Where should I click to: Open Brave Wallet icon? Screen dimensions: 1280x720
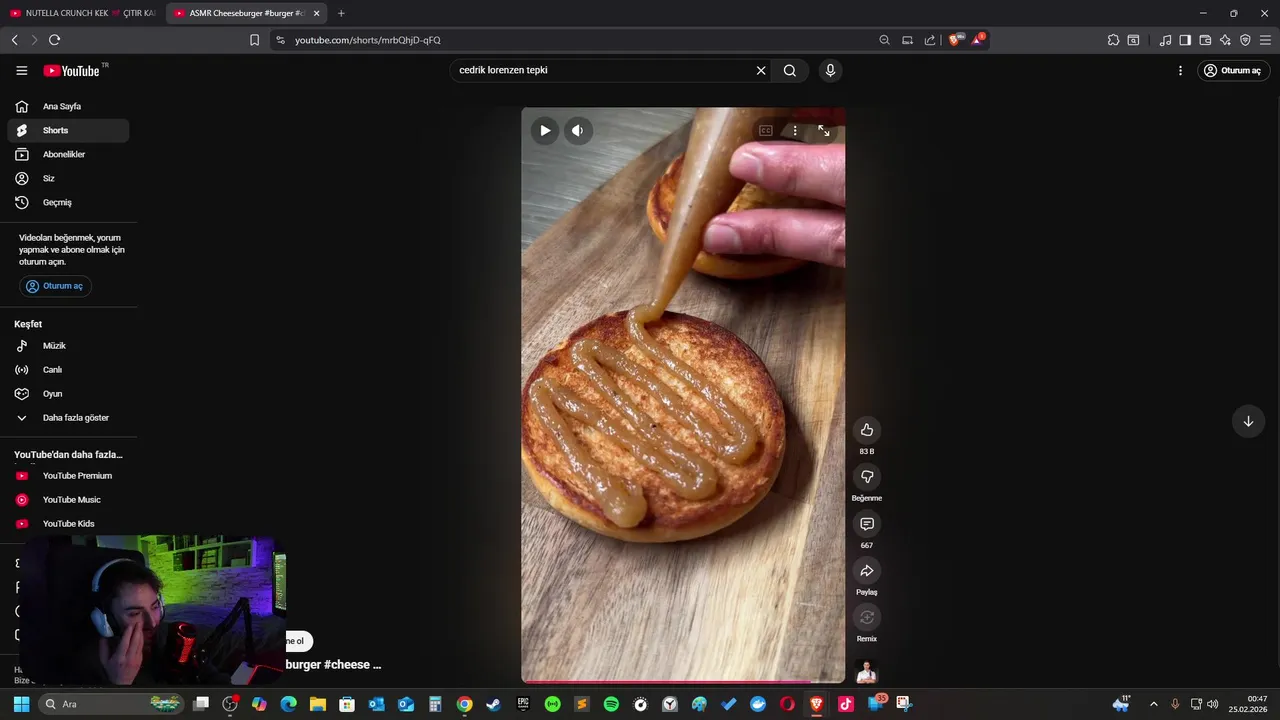click(1205, 40)
